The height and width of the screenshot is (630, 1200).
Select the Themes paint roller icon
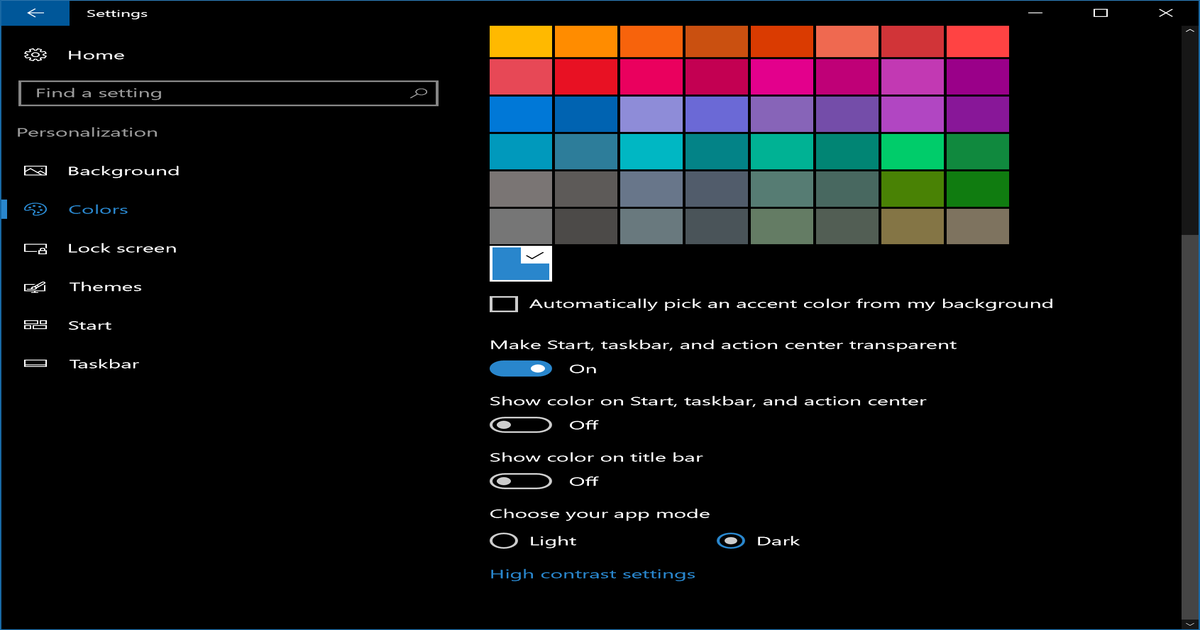36,286
